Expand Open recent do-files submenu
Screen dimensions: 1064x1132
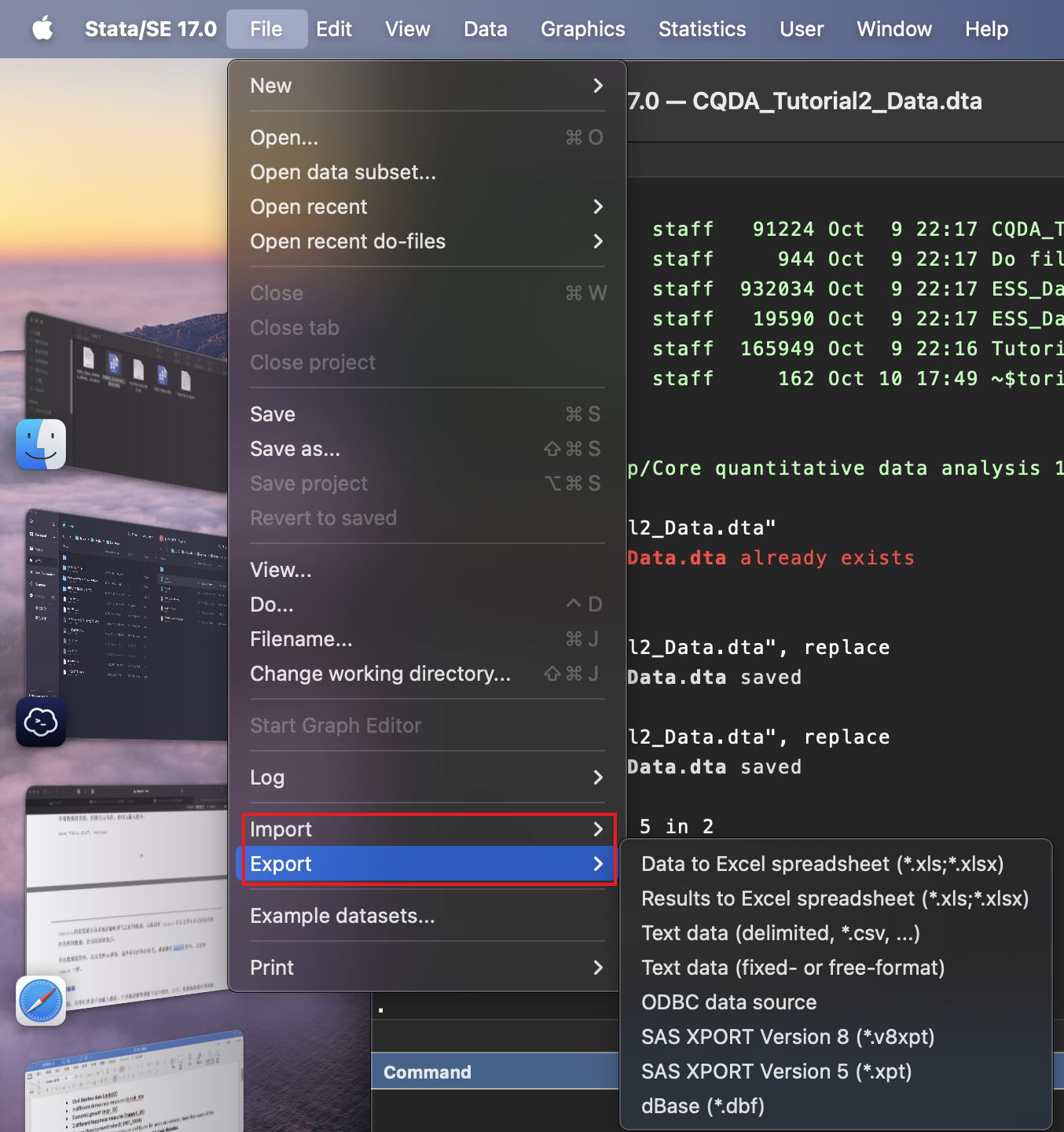(x=427, y=241)
